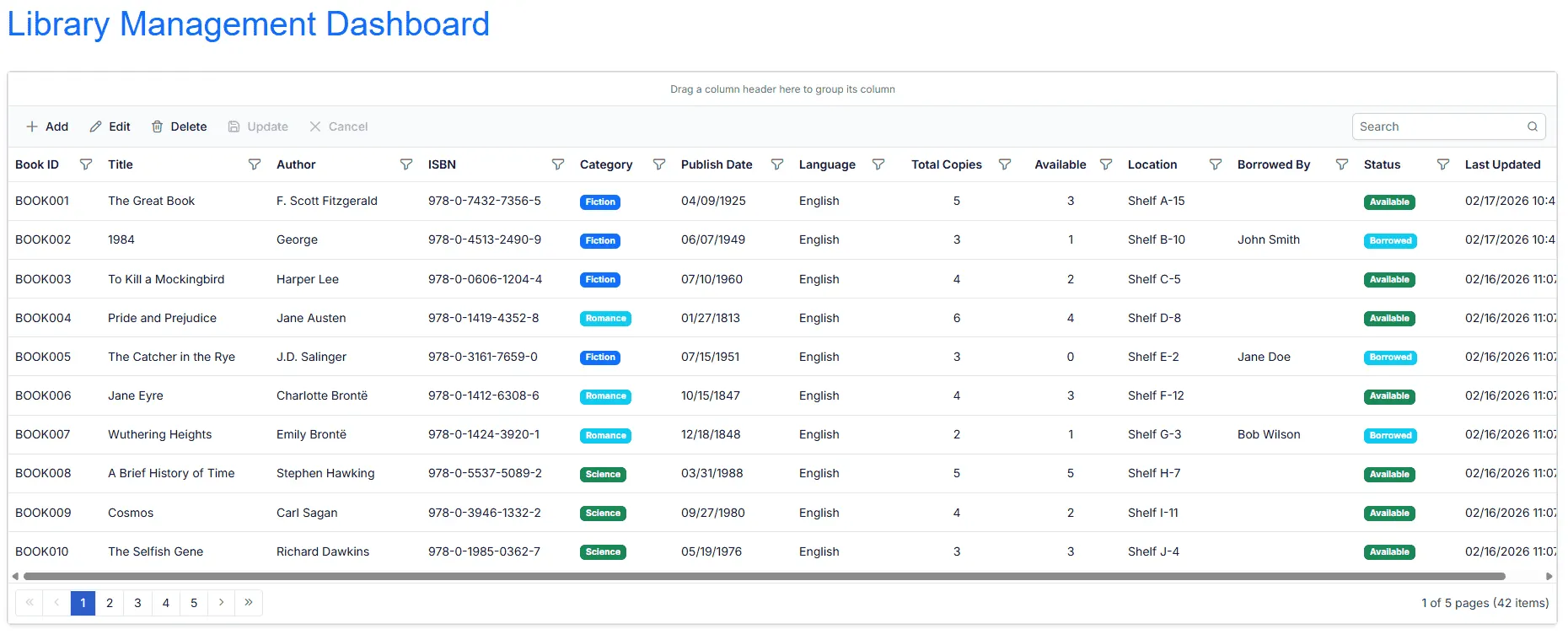Sort by Author column header
This screenshot has height=640, width=1568.
[x=296, y=164]
